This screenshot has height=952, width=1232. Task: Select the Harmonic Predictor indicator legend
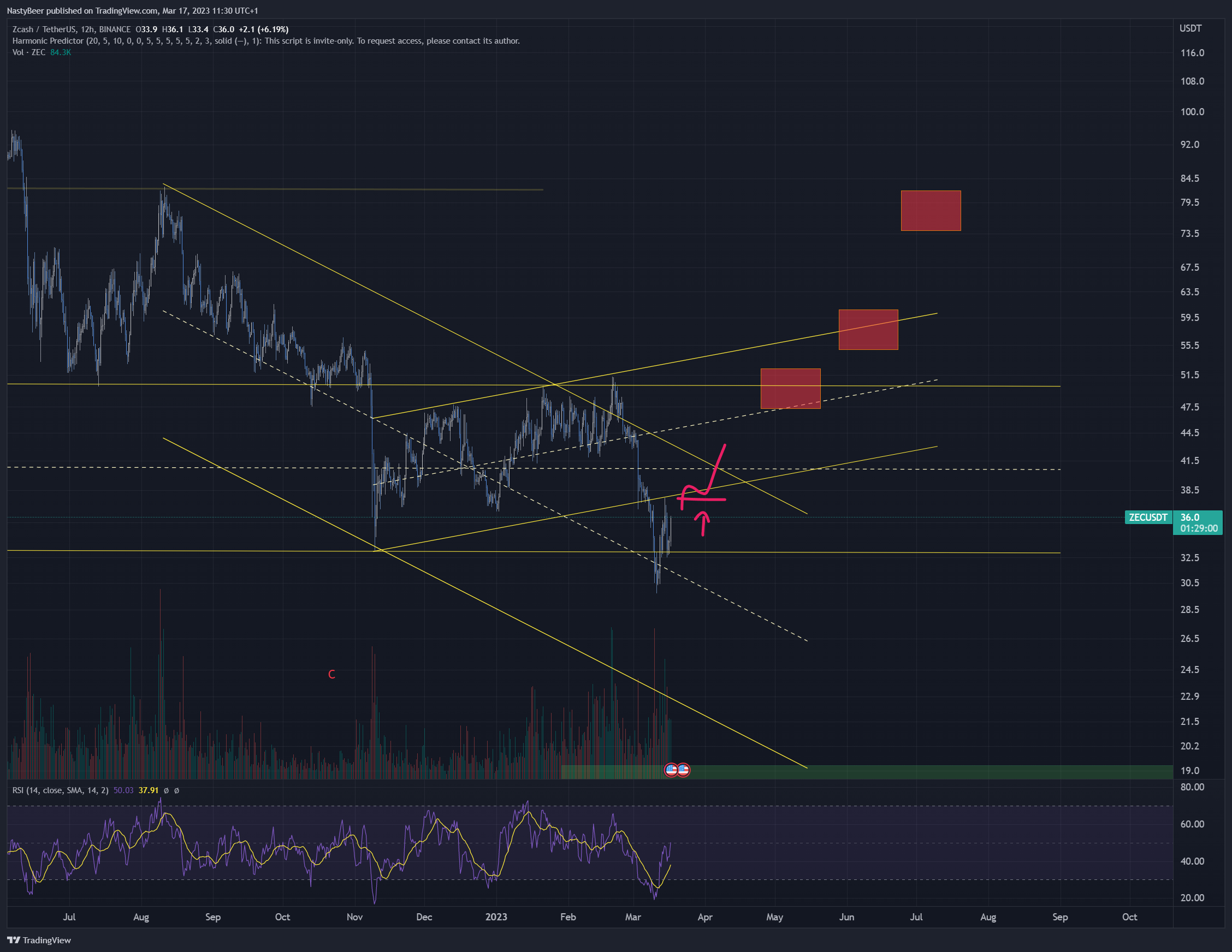point(266,40)
